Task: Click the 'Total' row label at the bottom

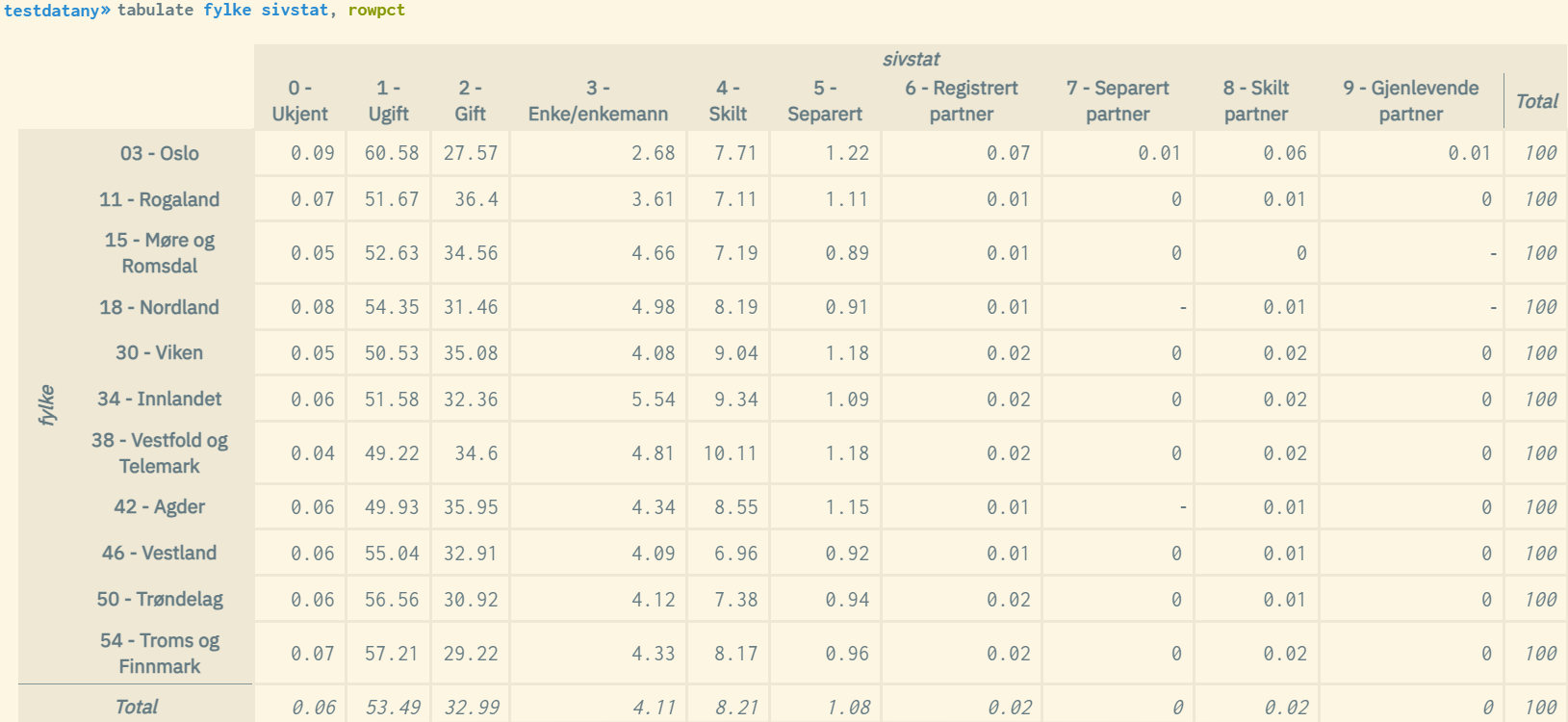Action: (x=137, y=707)
